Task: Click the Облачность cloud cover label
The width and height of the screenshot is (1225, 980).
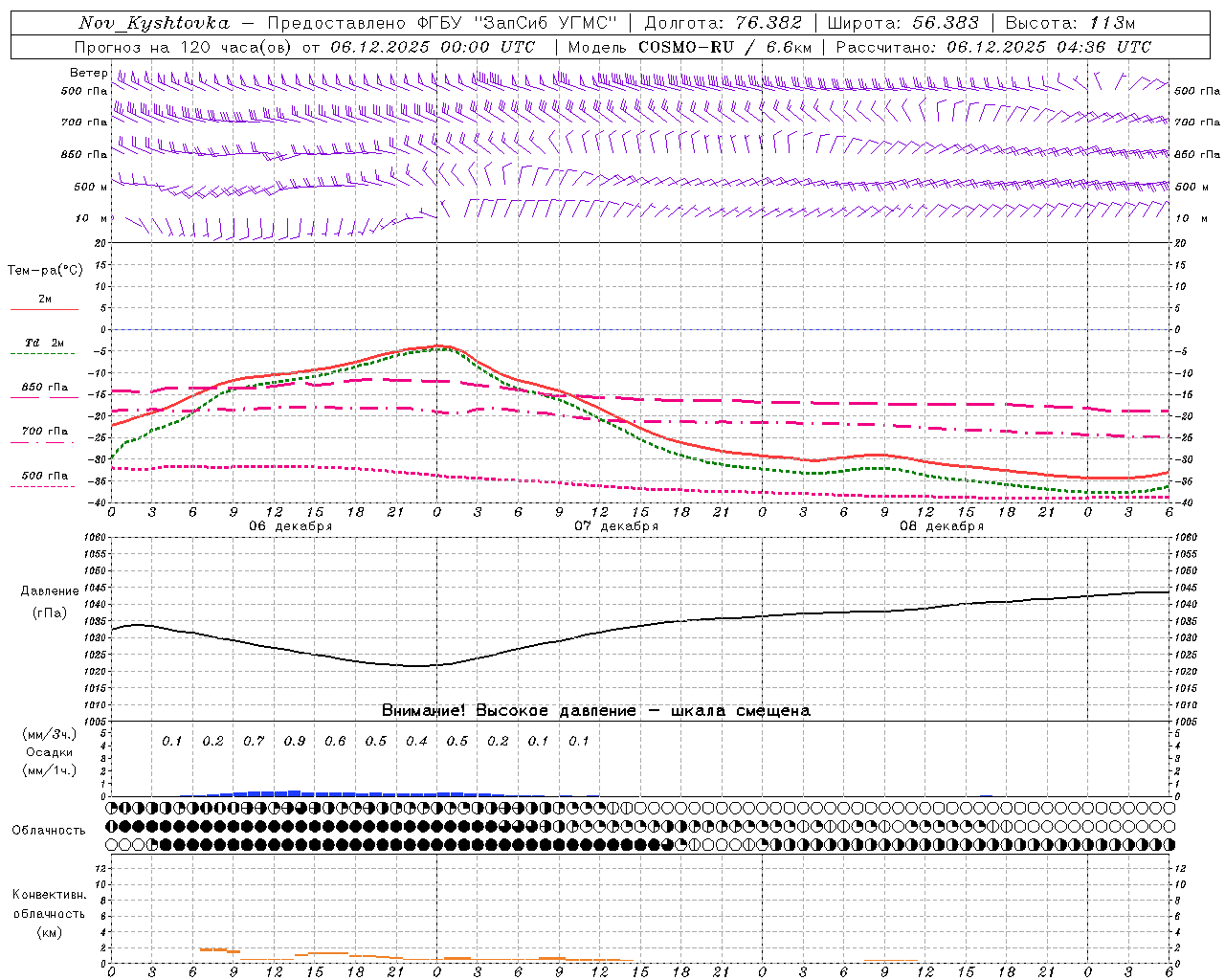Action: [48, 830]
